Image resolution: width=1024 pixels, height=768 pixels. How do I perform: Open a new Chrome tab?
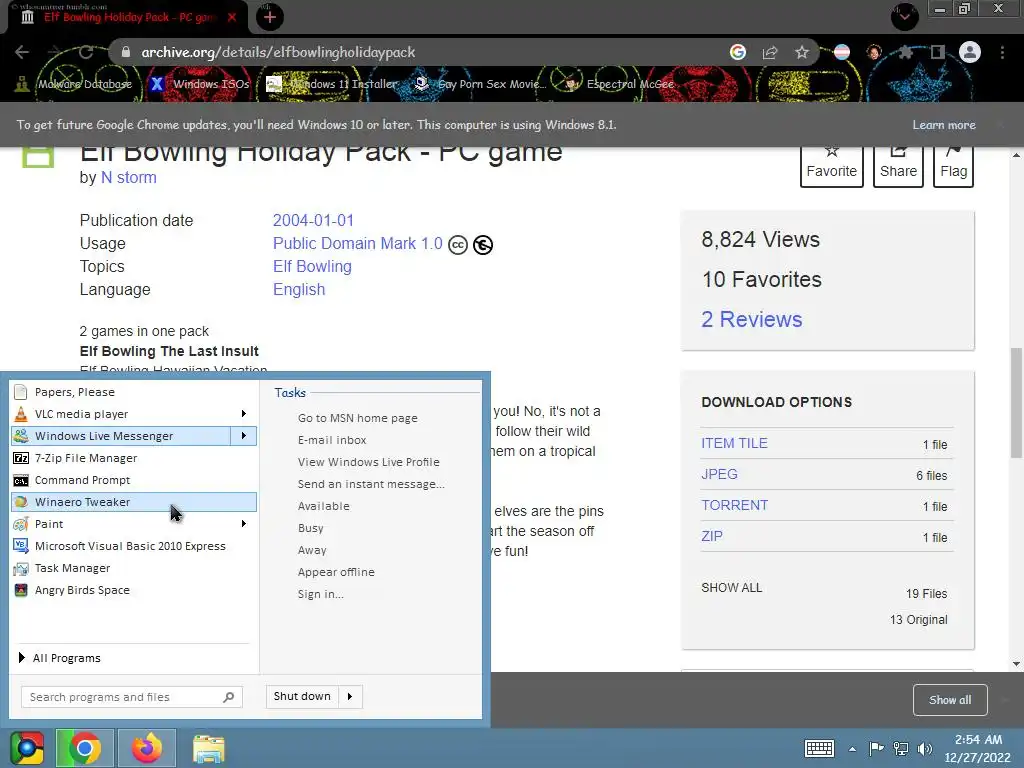tap(270, 18)
